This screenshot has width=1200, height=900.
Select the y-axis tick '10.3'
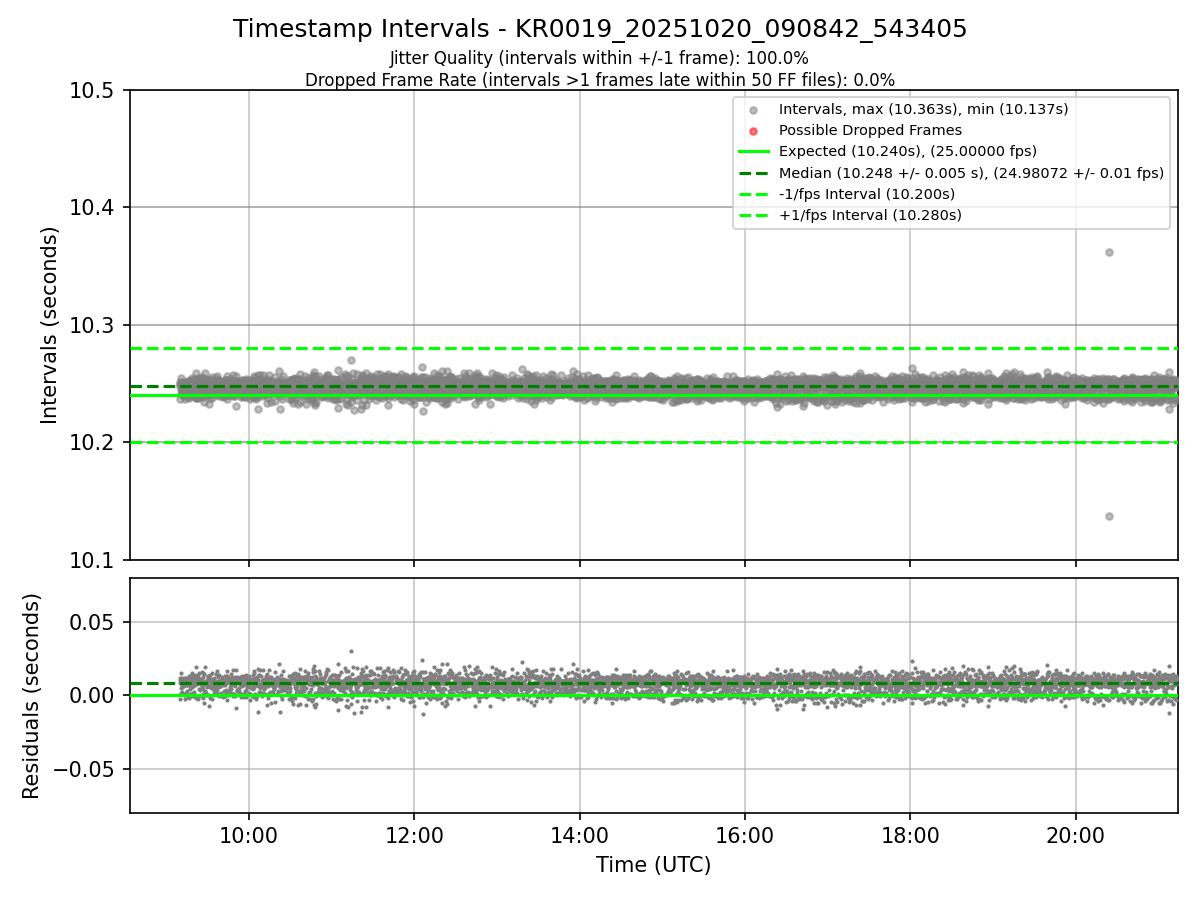[93, 325]
